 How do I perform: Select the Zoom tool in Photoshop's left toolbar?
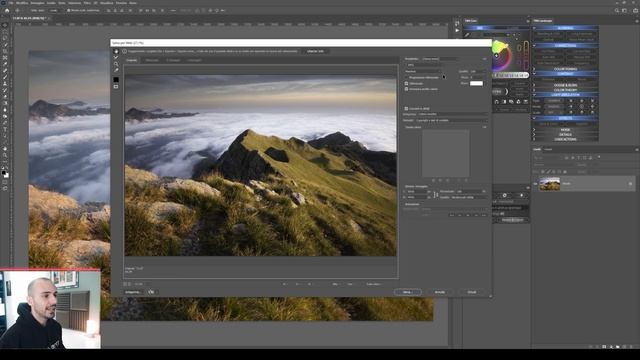(x=5, y=156)
